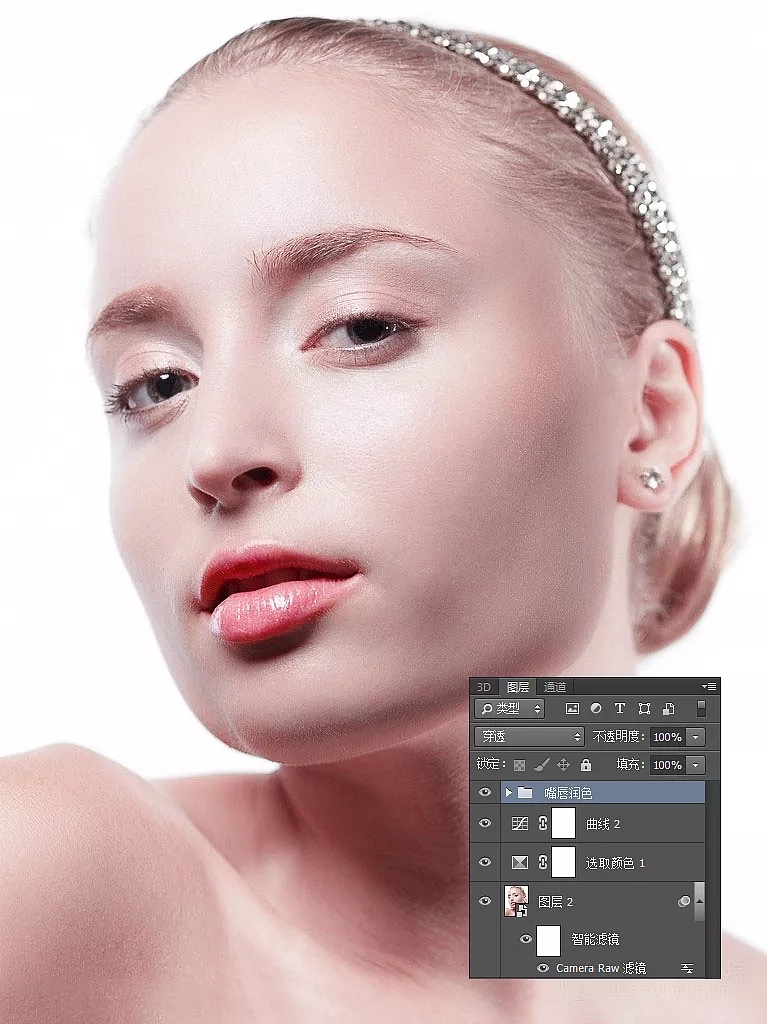
Task: Filter layers by pixel image icon
Action: pyautogui.click(x=572, y=709)
